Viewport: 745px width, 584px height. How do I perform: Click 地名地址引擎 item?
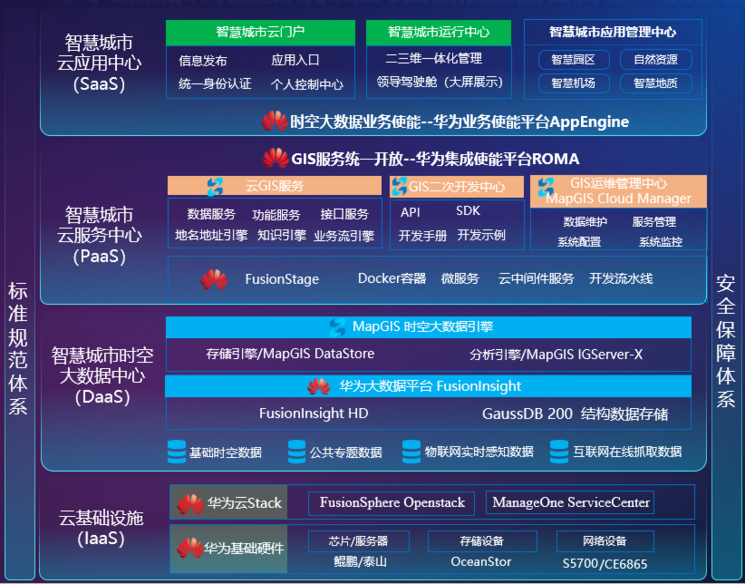pyautogui.click(x=211, y=235)
